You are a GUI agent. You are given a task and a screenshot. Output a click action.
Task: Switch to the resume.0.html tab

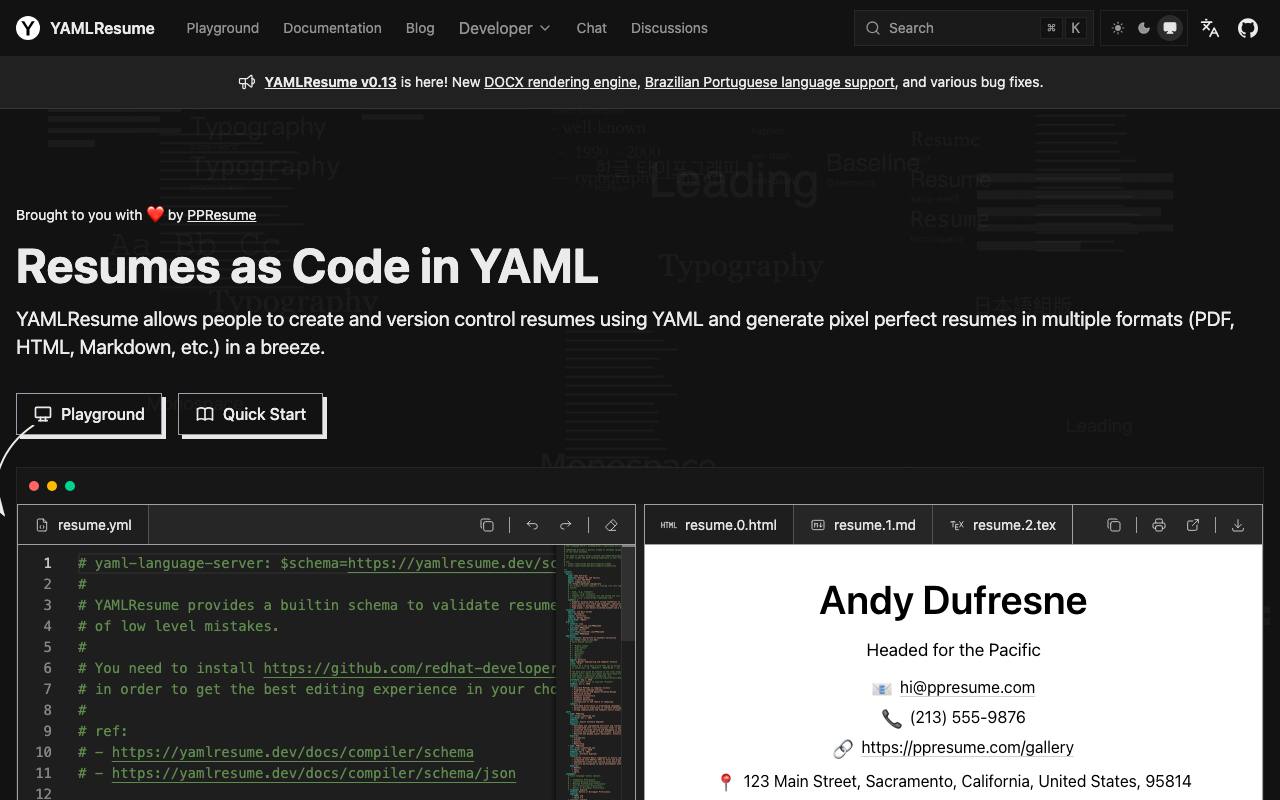[x=719, y=525]
